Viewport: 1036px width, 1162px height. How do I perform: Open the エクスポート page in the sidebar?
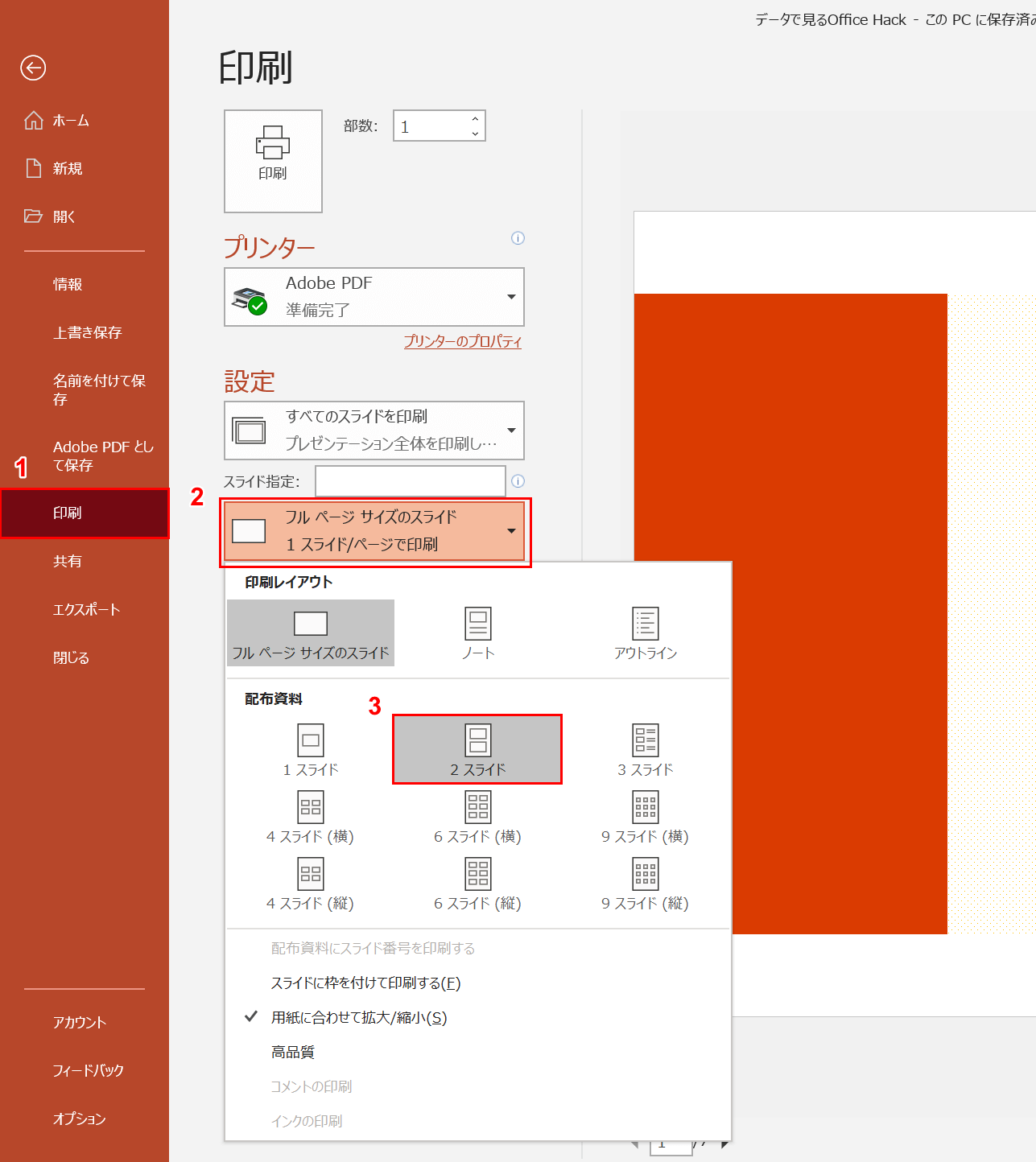(x=85, y=609)
